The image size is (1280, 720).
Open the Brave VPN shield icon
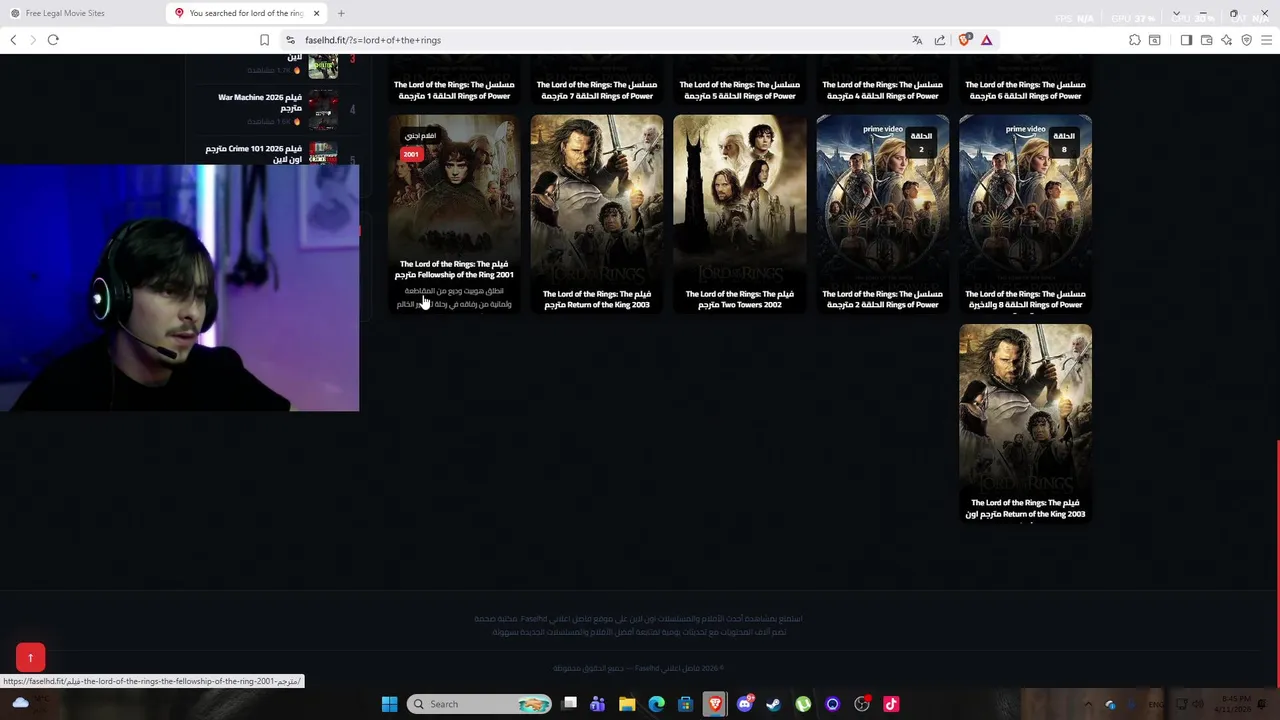coord(1246,40)
